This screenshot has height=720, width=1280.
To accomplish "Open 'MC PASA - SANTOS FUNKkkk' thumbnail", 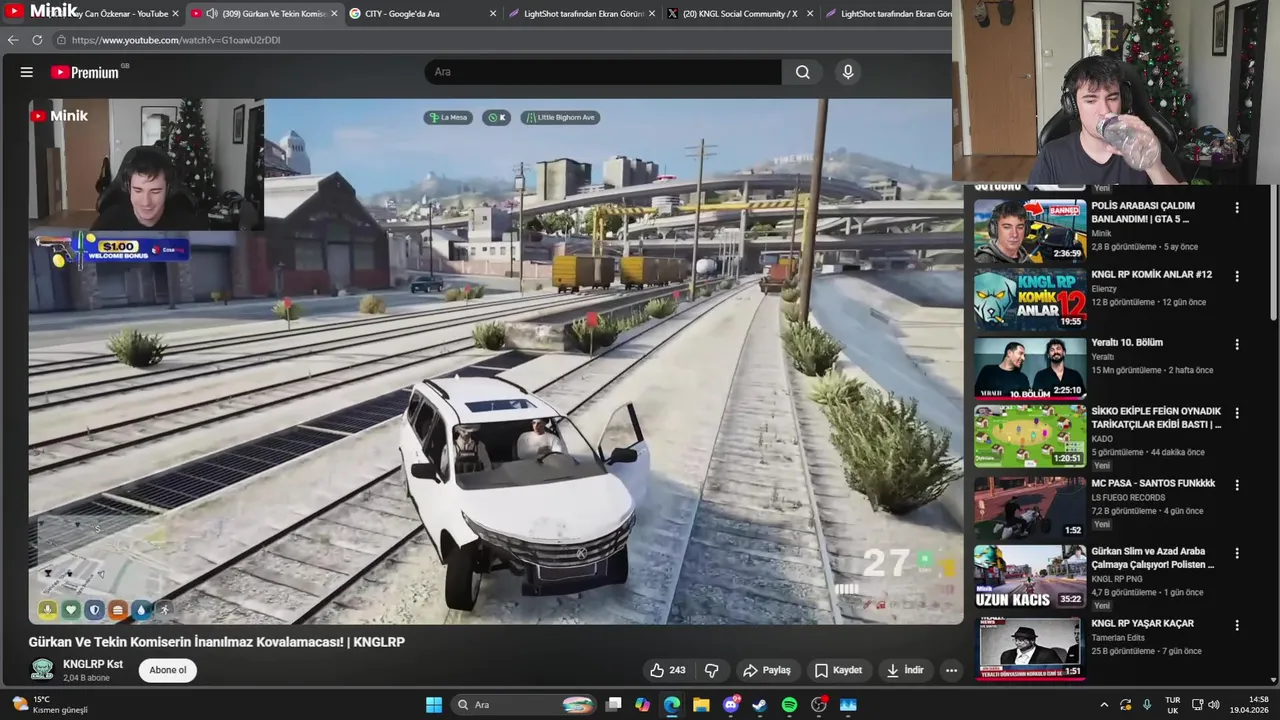I will coord(1030,508).
